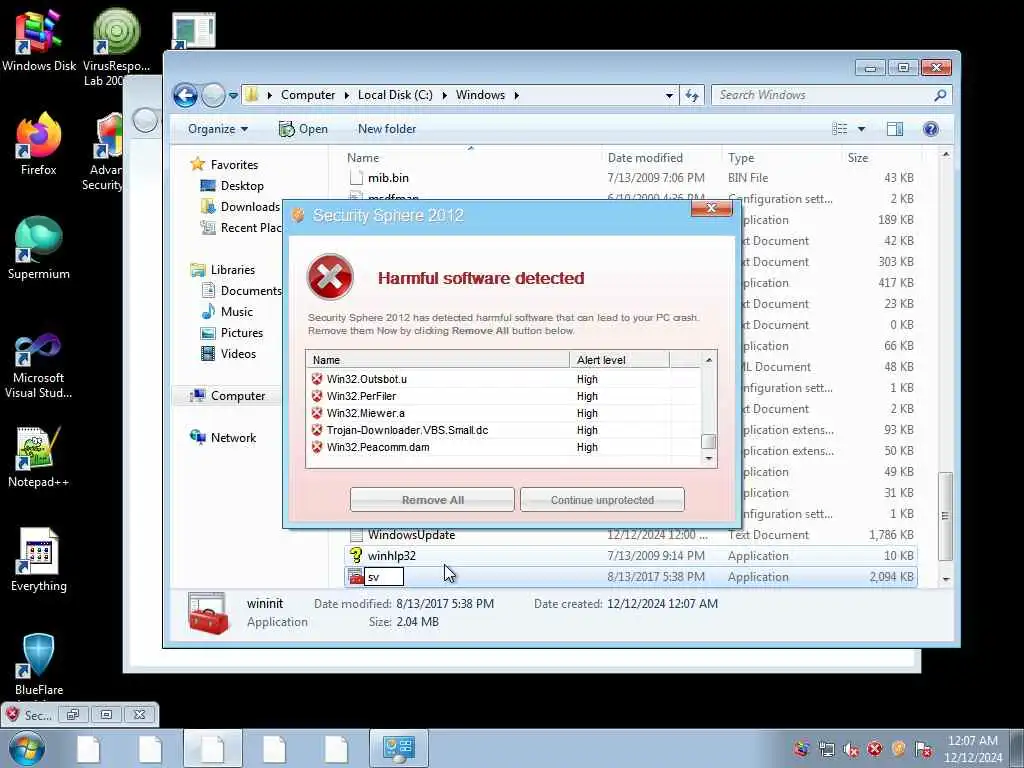Change view using the view icon
The image size is (1024, 768).
[840, 129]
